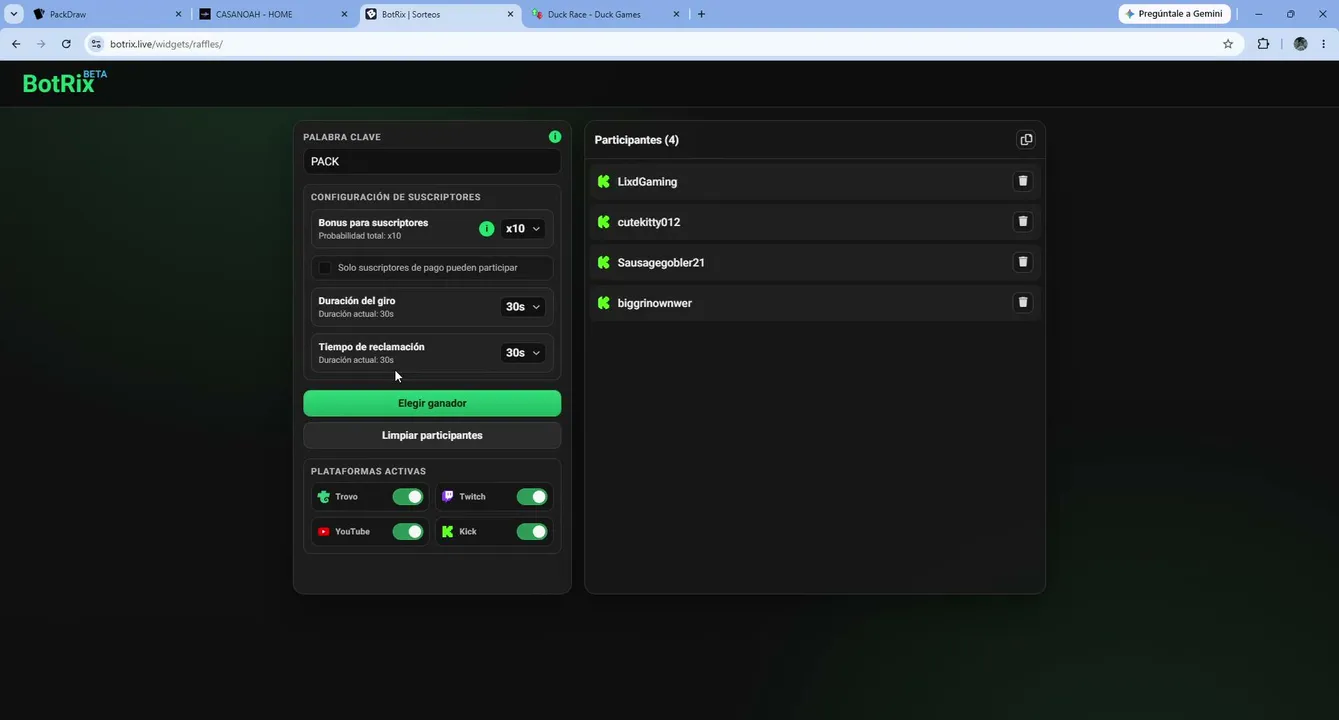This screenshot has width=1339, height=720.
Task: Open Chrome three-dot menu
Action: [1324, 44]
